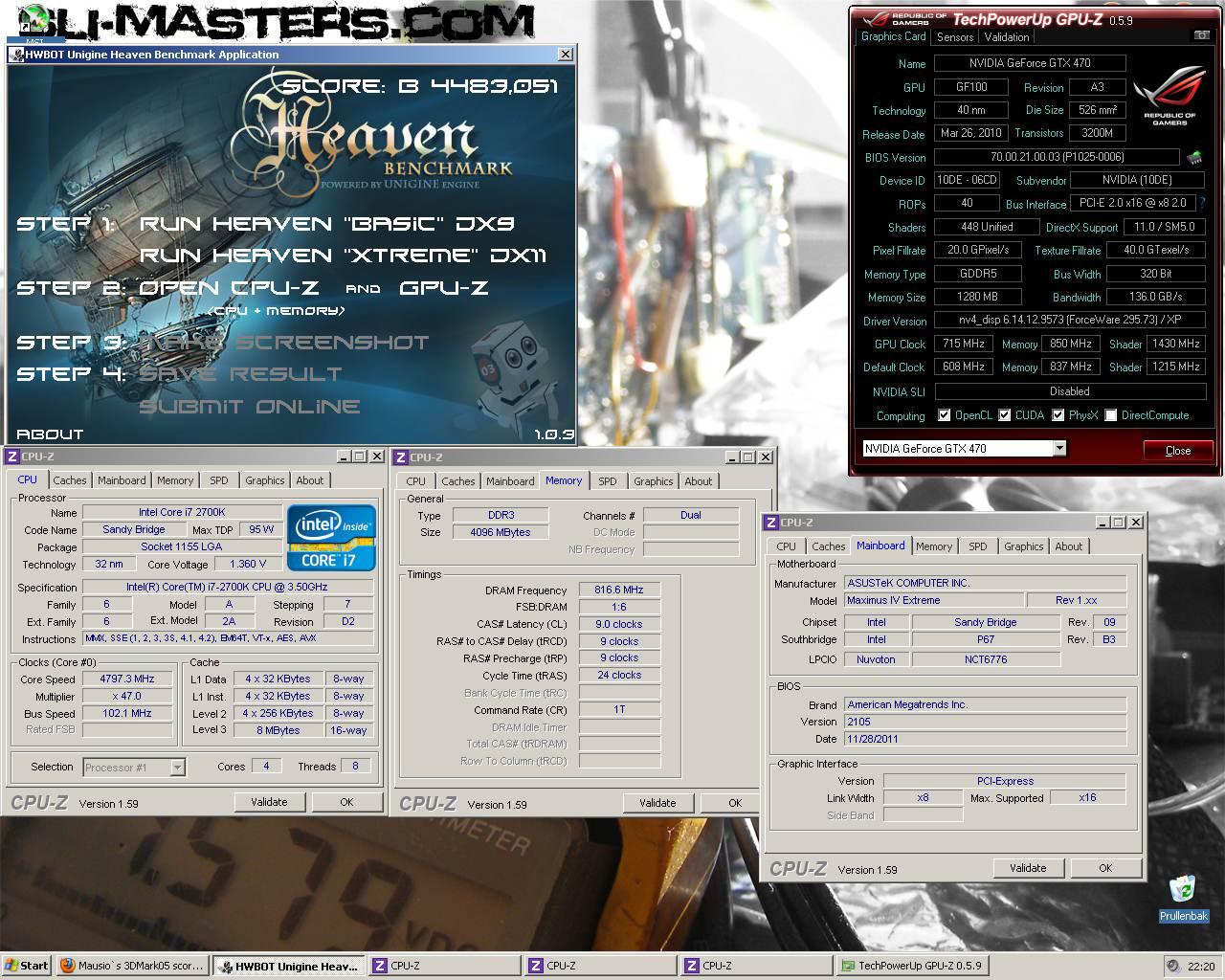Click Close button in GPU-Z
The width and height of the screenshot is (1225, 980).
(1178, 450)
